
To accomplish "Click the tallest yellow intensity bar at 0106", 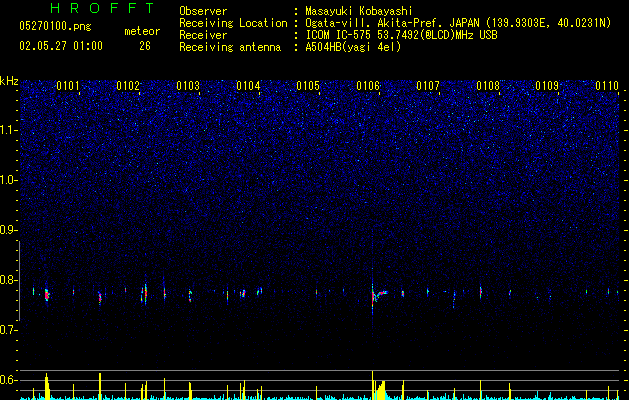I will 373,385.
